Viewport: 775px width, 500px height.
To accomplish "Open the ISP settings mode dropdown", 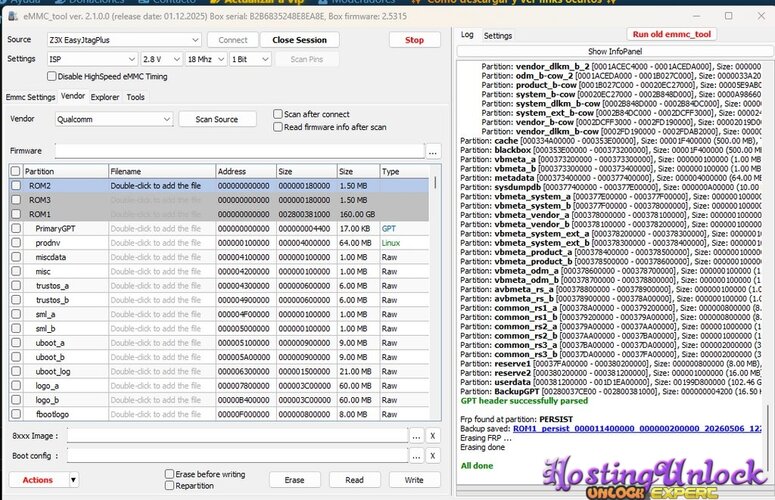I will tap(92, 59).
